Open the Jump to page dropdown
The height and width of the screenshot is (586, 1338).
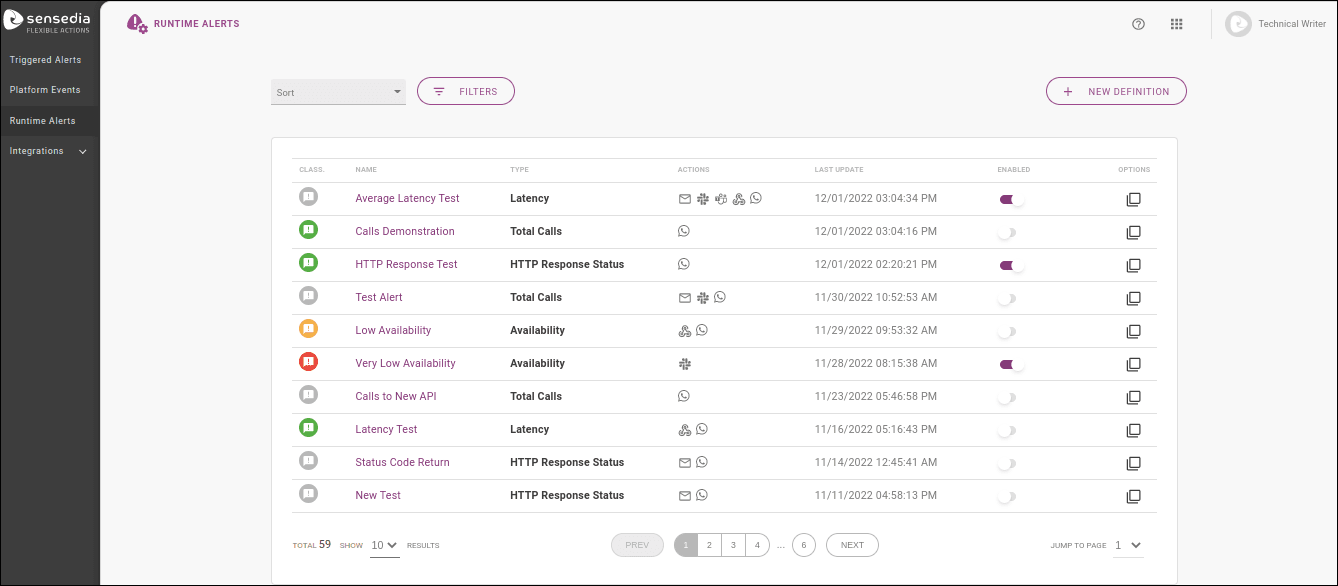point(1127,545)
